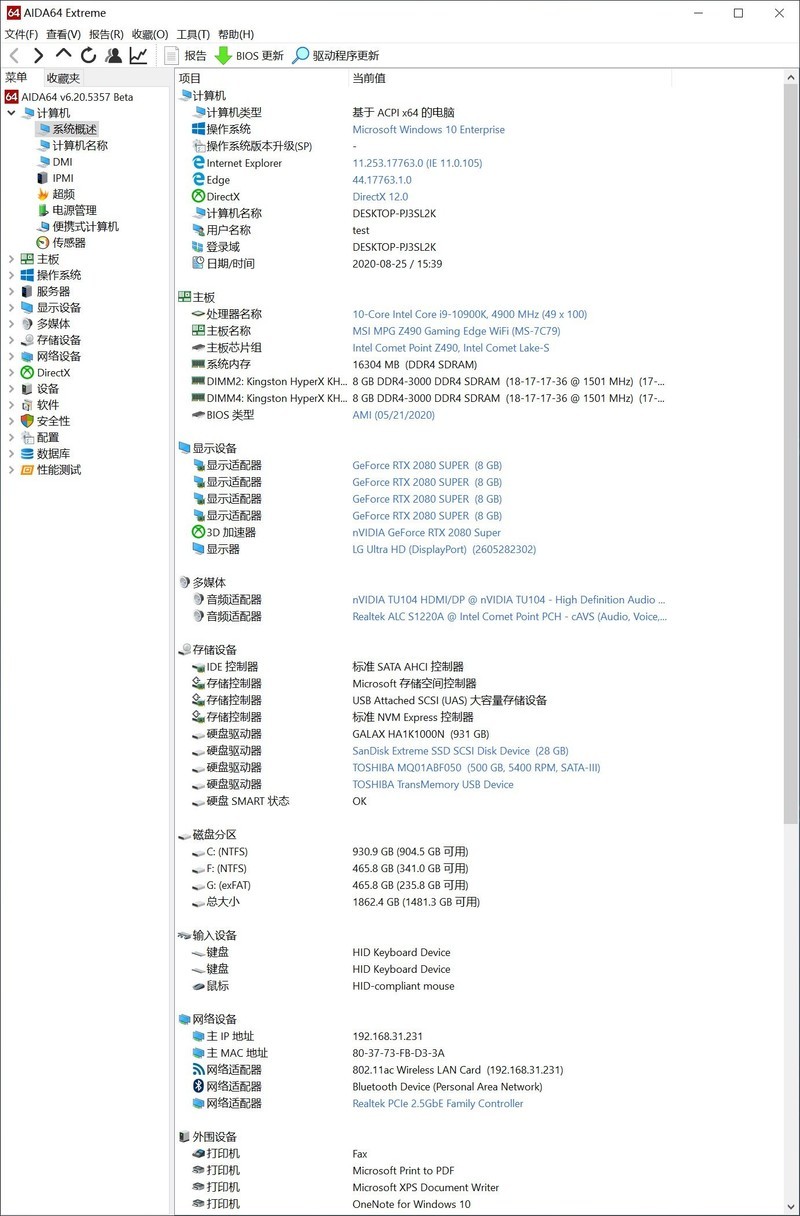Expand the 操作系统 tree node
The width and height of the screenshot is (800, 1216).
coord(11,275)
